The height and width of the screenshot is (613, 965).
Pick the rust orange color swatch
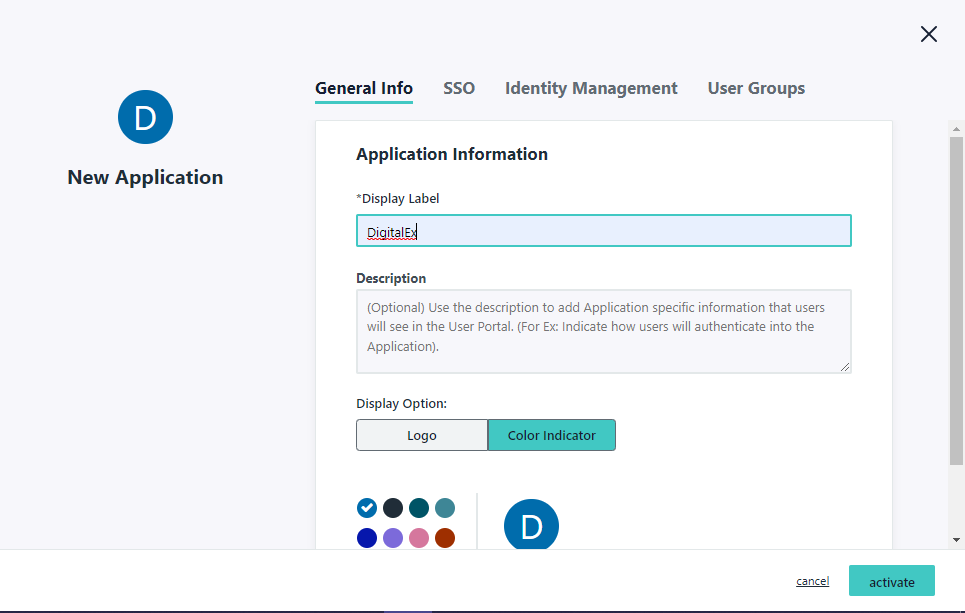[x=445, y=538]
